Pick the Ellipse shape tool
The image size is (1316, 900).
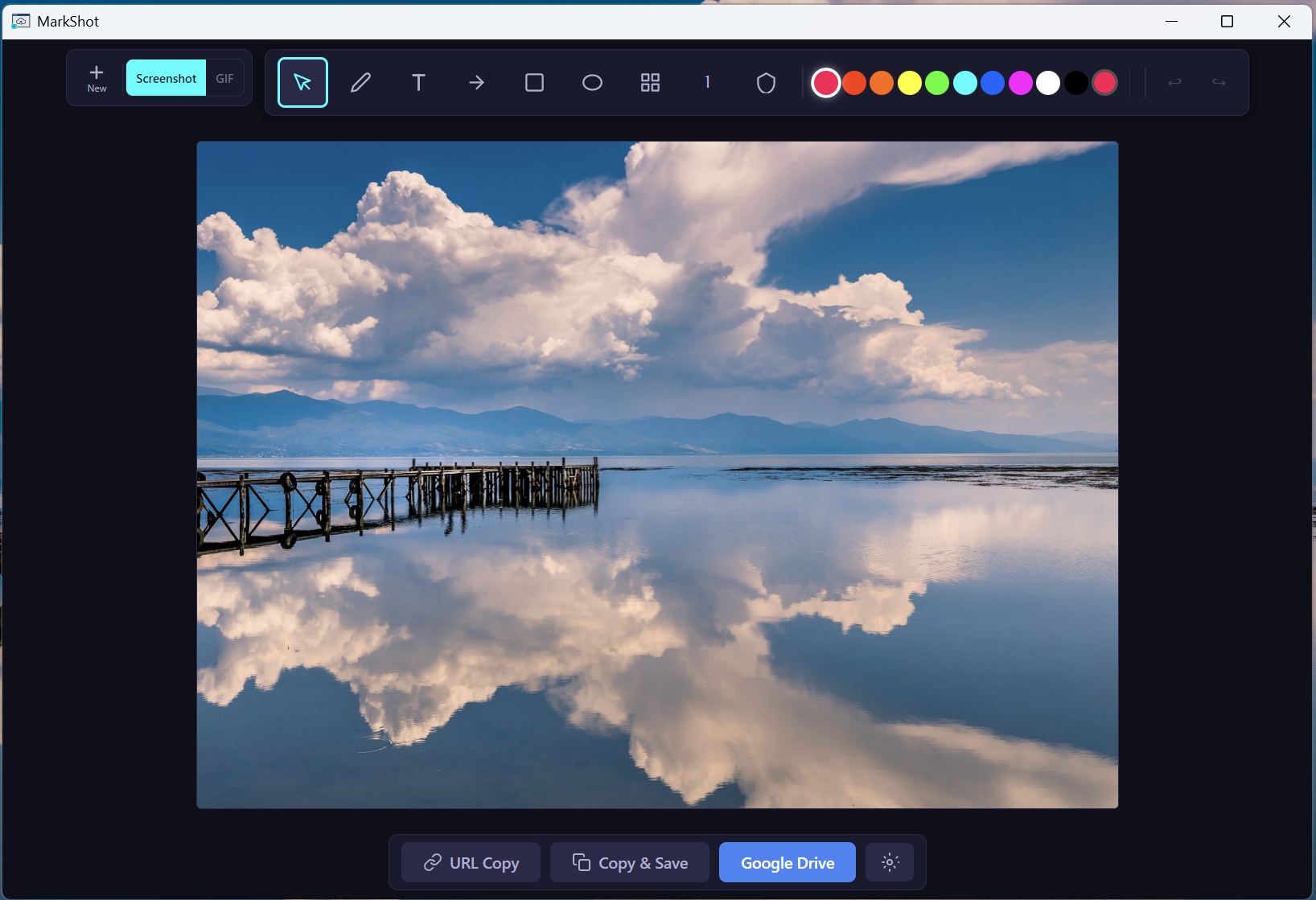tap(593, 81)
